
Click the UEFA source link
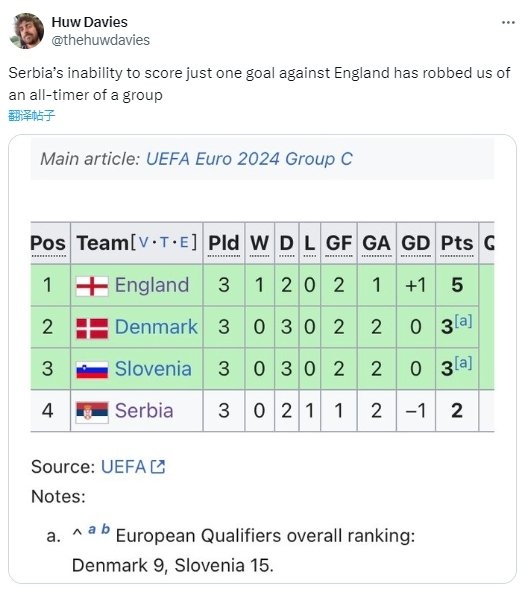pos(123,467)
